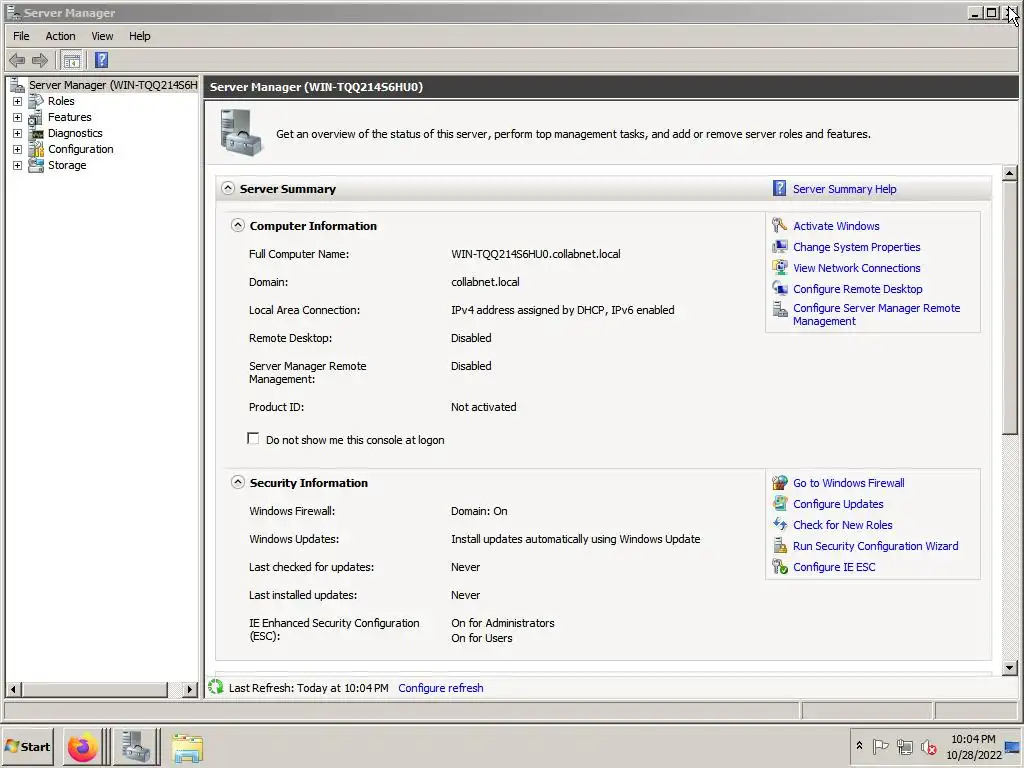Click the Storage tree icon
Viewport: 1024px width, 768px height.
37,165
